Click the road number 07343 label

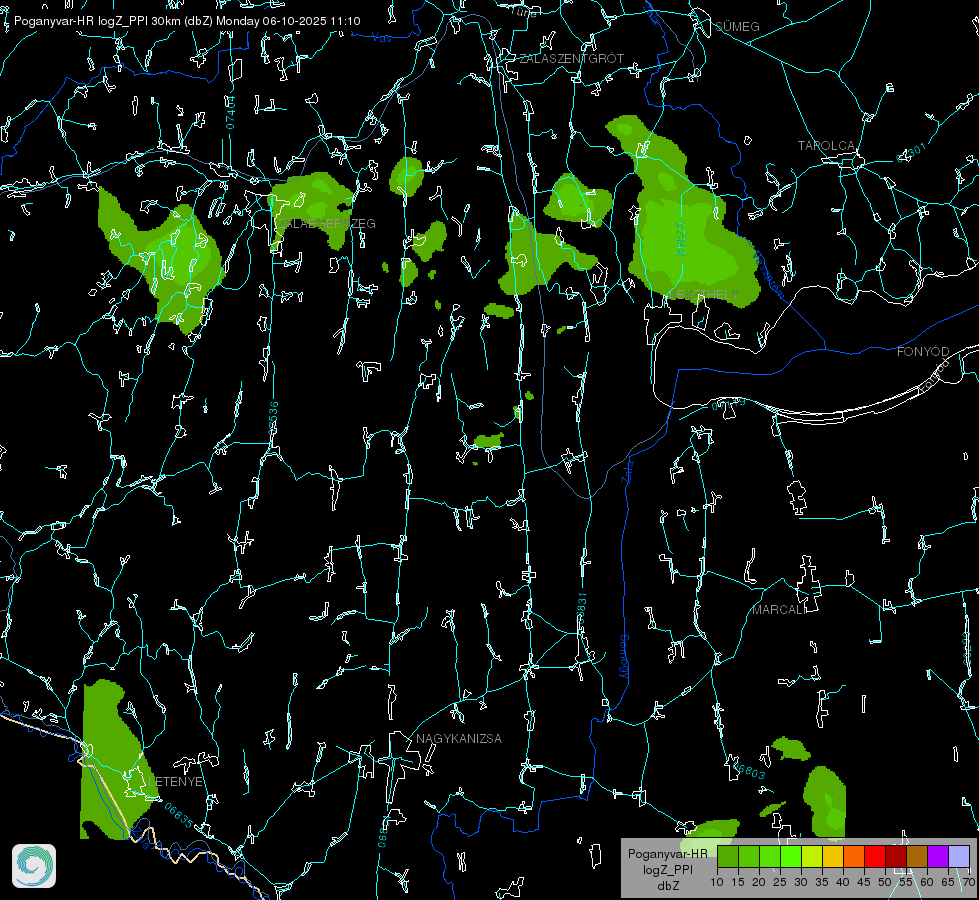point(680,239)
